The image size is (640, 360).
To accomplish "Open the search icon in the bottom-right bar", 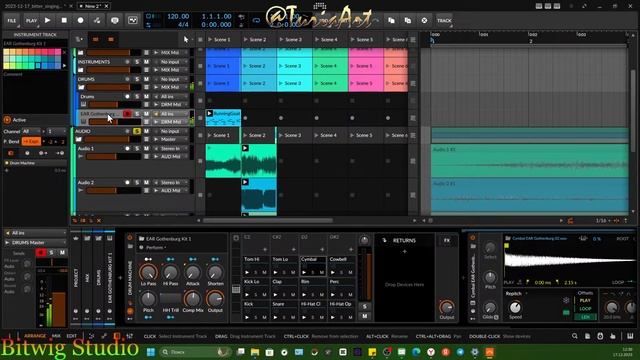I will click(x=575, y=336).
